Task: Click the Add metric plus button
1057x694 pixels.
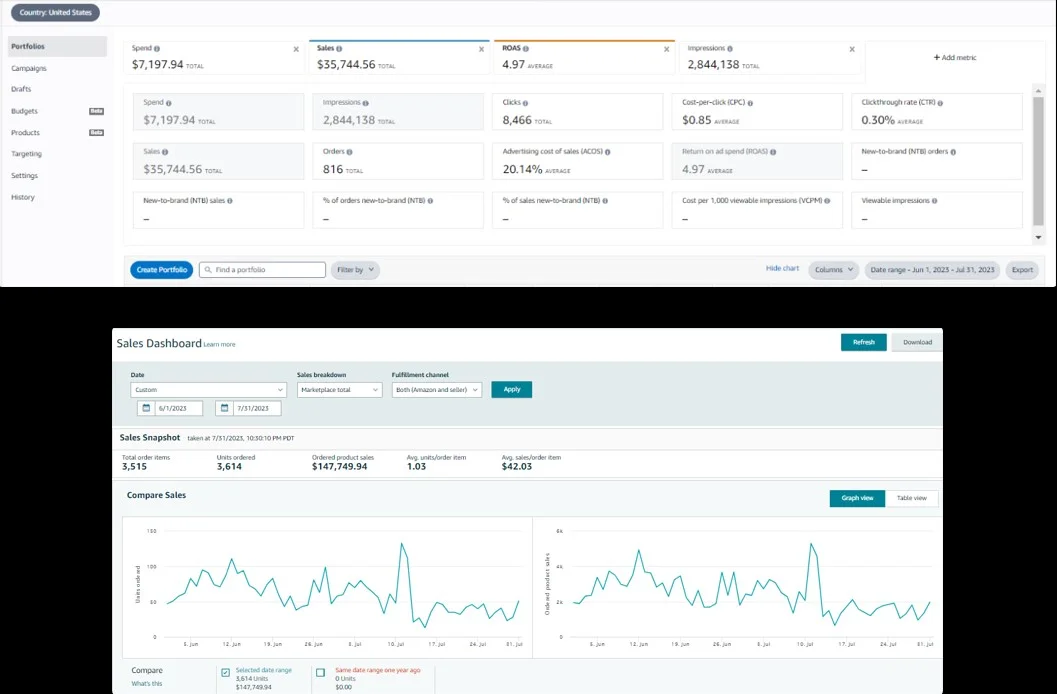Action: coord(955,57)
